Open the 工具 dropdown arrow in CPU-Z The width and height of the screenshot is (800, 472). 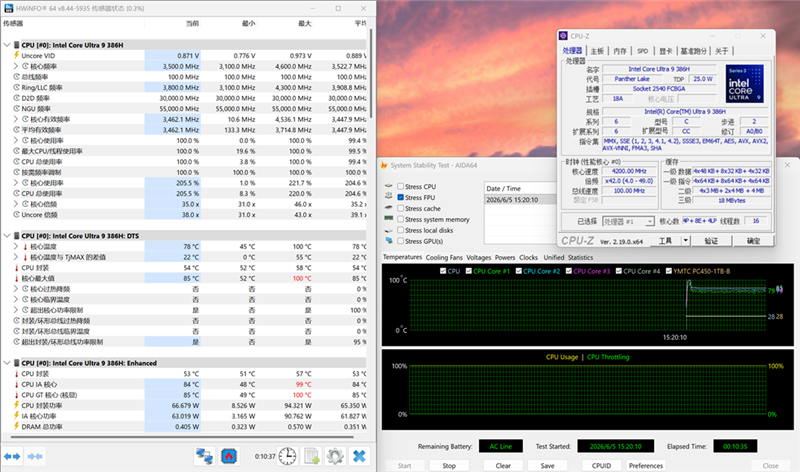coord(686,240)
